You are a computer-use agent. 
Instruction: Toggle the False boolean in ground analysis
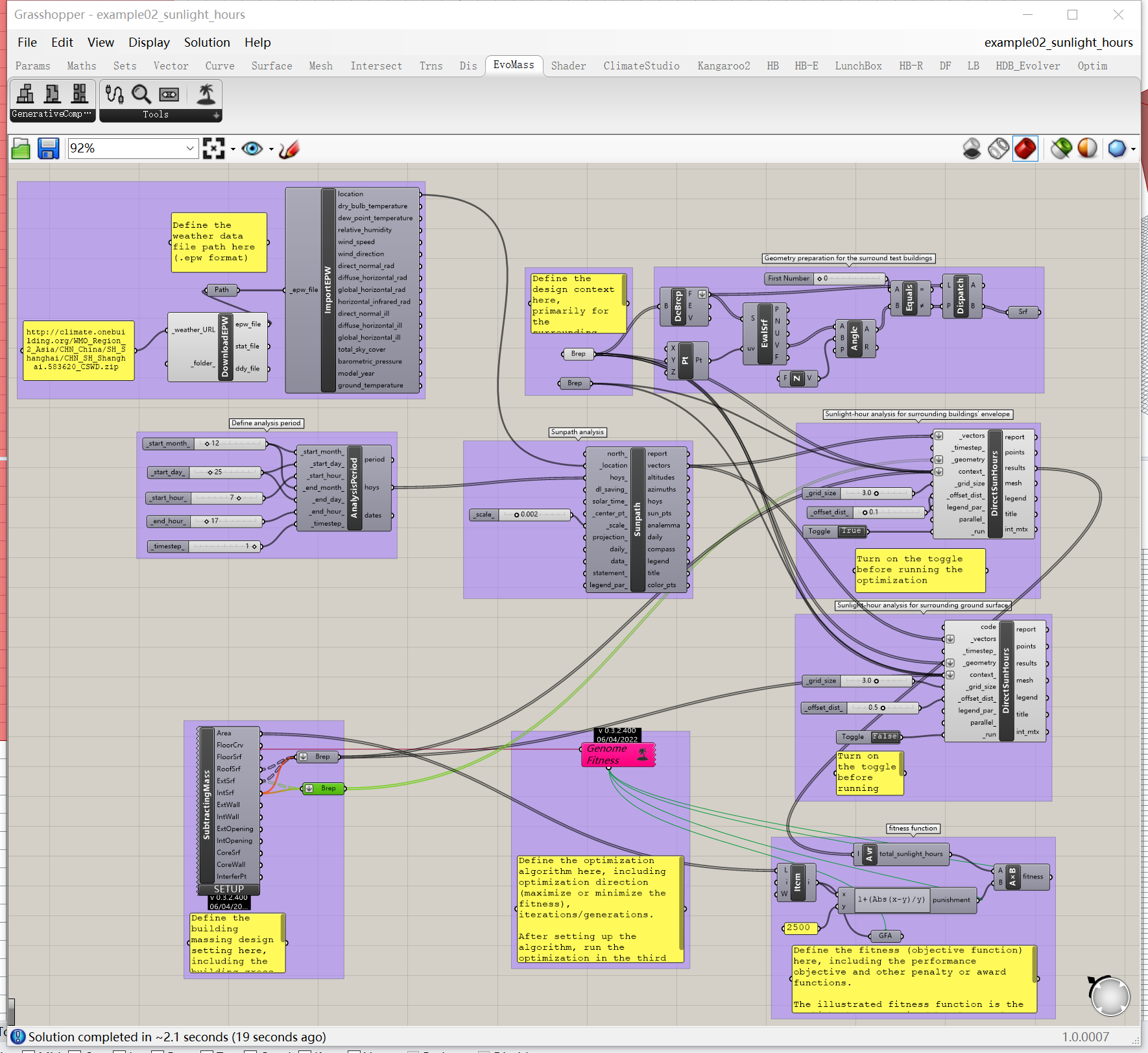coord(885,736)
